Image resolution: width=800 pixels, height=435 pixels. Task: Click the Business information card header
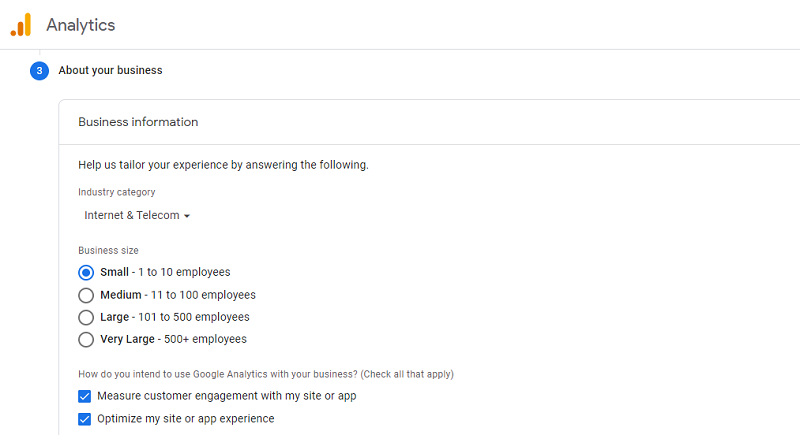coord(138,122)
